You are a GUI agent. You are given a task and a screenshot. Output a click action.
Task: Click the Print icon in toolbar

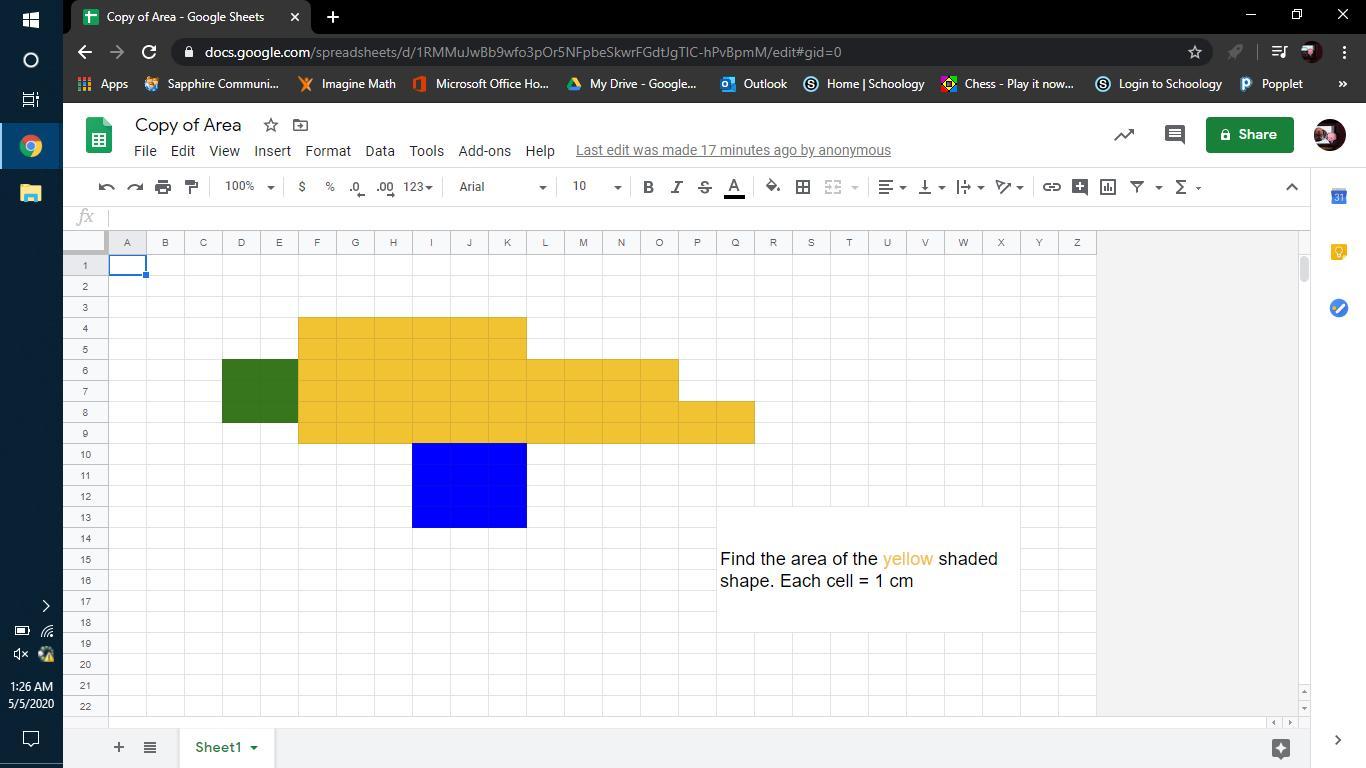tap(163, 187)
